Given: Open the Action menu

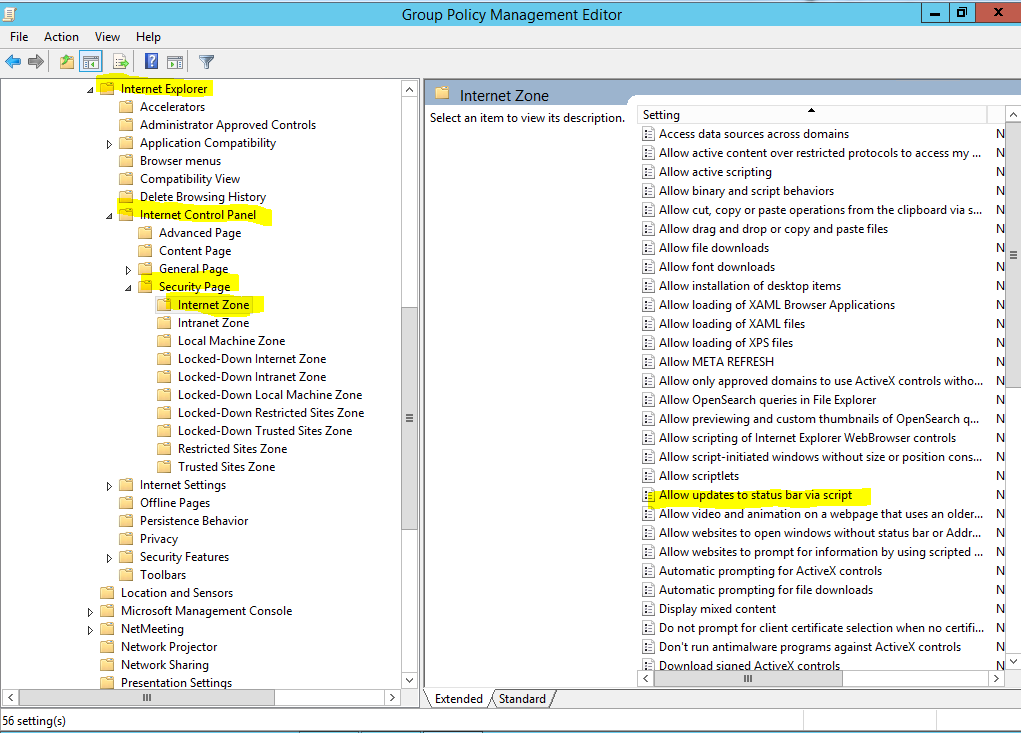Looking at the screenshot, I should (61, 36).
